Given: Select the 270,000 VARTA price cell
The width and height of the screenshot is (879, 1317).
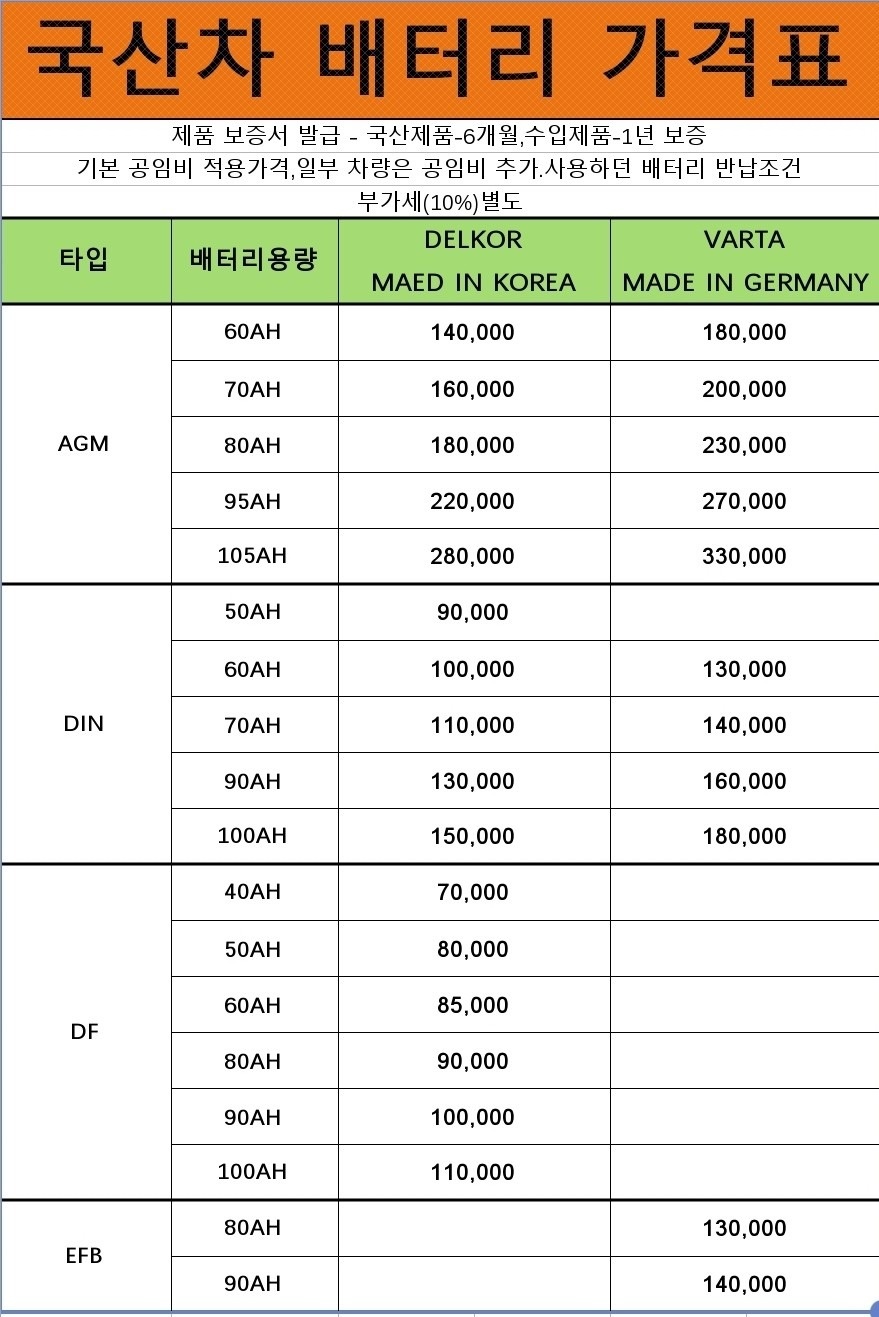Looking at the screenshot, I should (744, 501).
